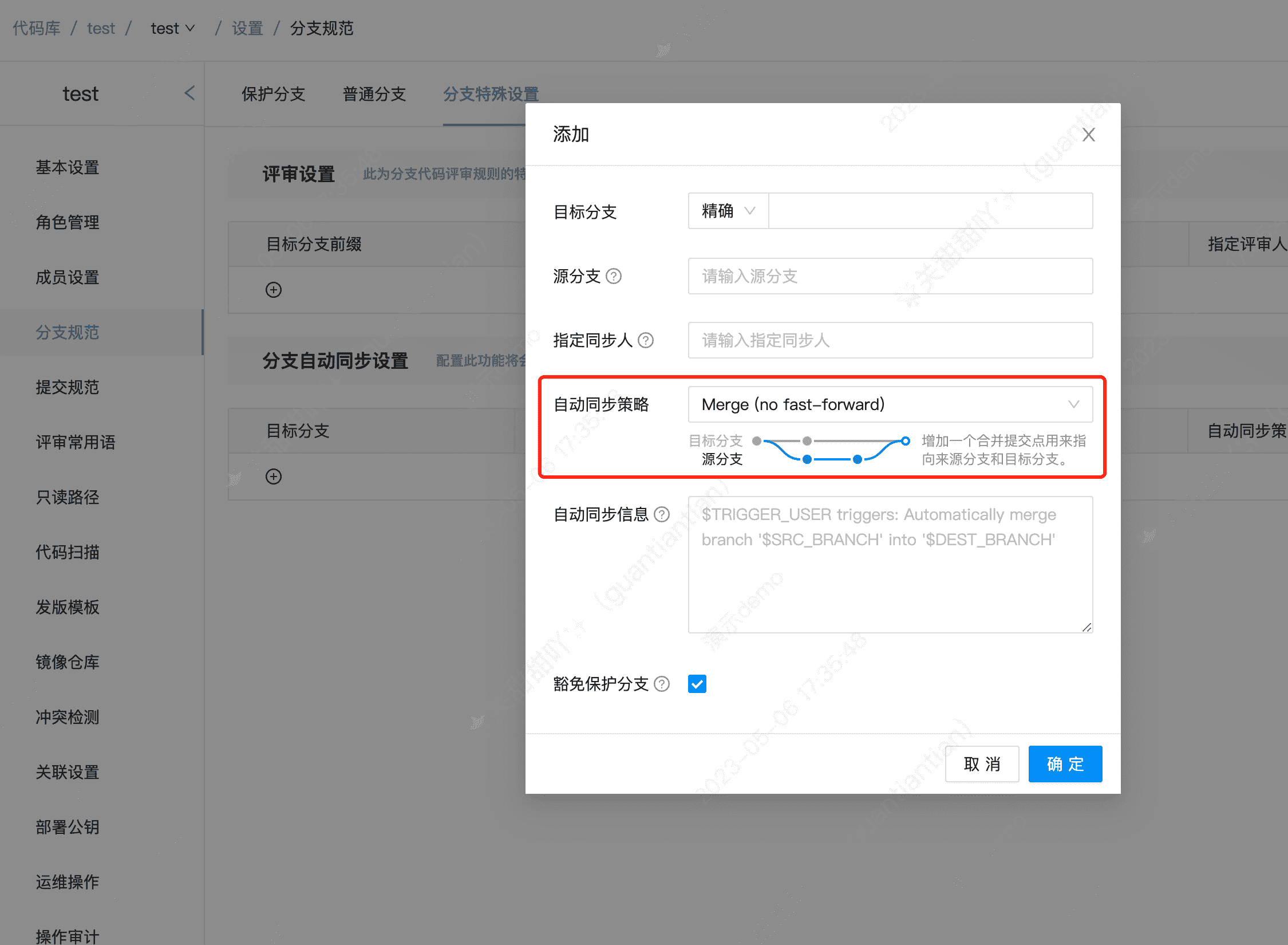Click the question mark icon beside 指定同步人
This screenshot has height=945, width=1288.
(646, 340)
